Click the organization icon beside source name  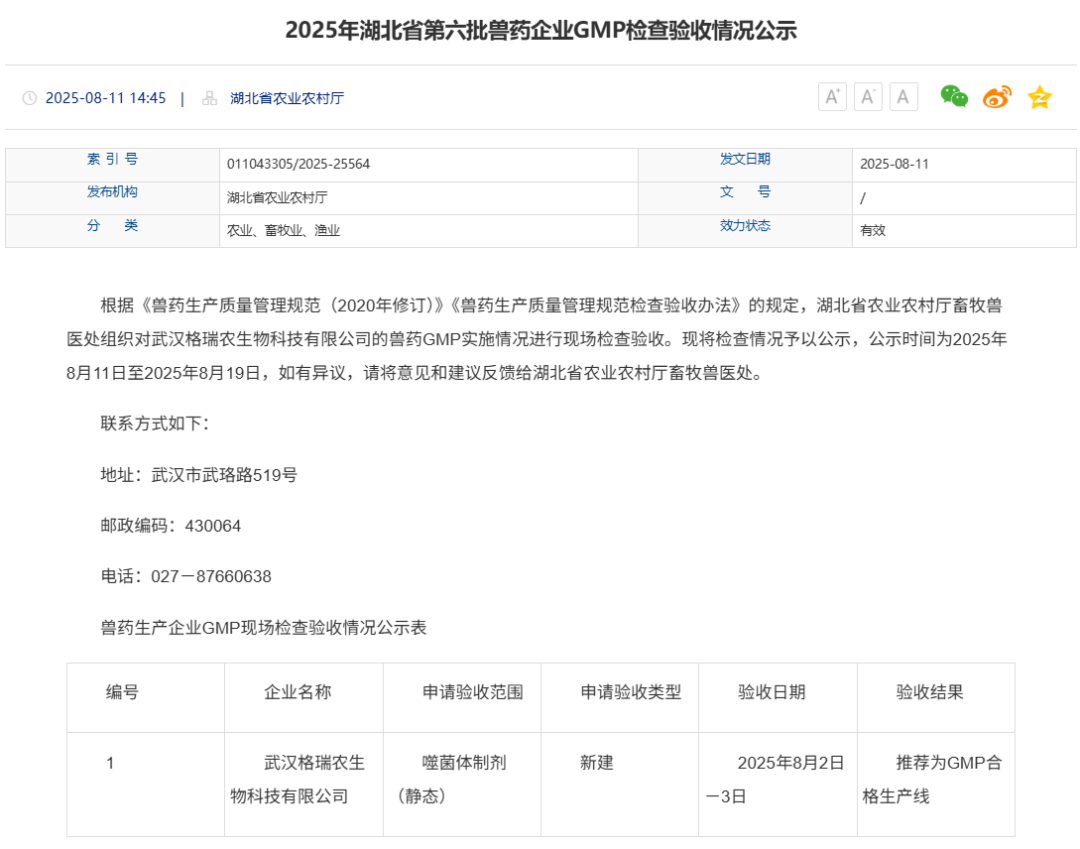(209, 98)
